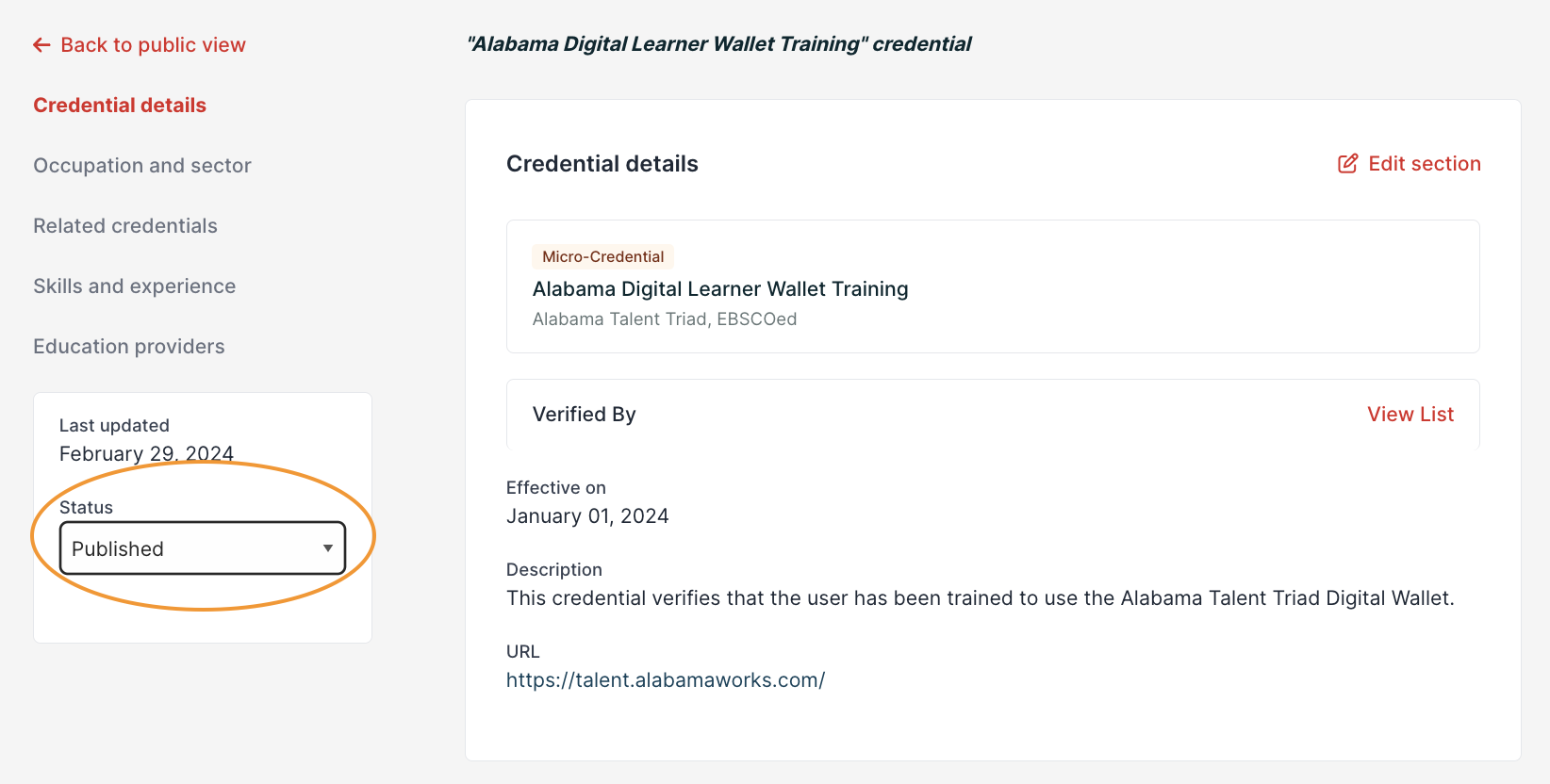Click the February 29, 2024 date
The height and width of the screenshot is (784, 1550).
(x=146, y=454)
